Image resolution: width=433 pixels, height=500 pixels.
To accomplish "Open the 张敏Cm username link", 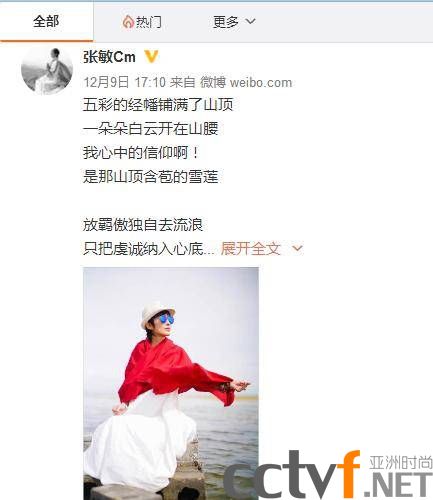I will pos(109,57).
